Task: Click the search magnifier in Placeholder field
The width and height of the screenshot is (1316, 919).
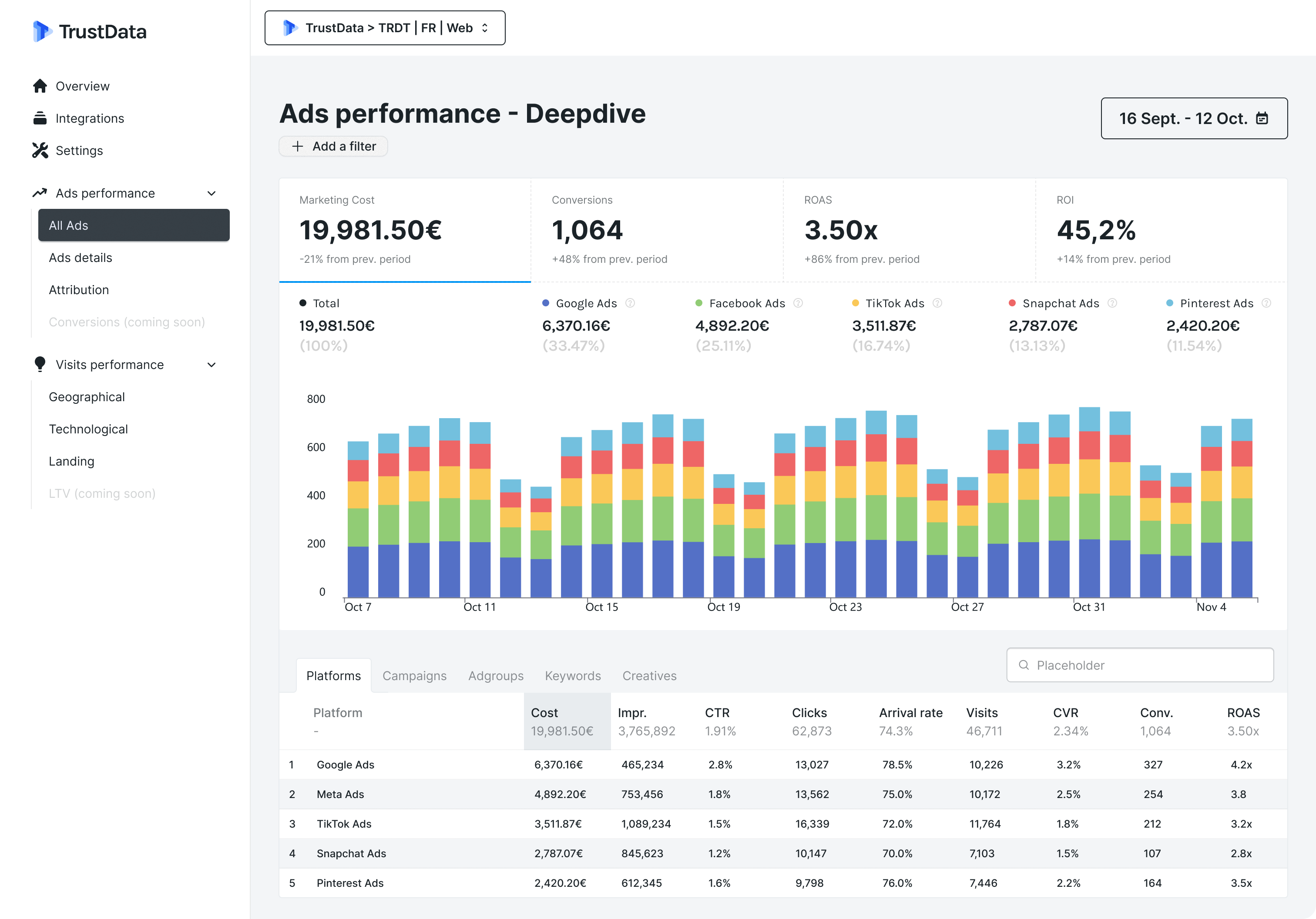Action: pos(1024,664)
